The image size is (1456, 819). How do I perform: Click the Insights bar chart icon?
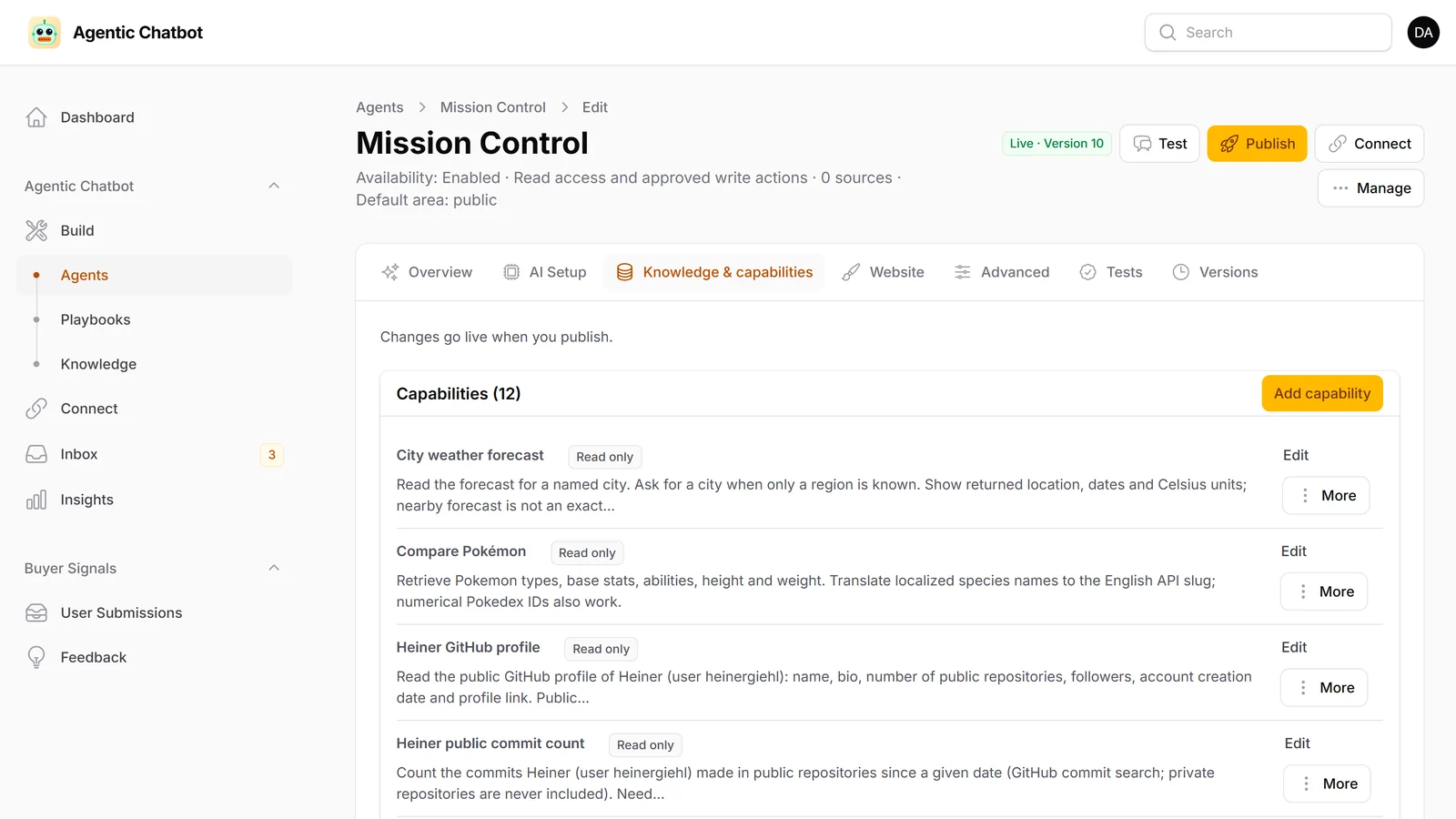tap(36, 500)
